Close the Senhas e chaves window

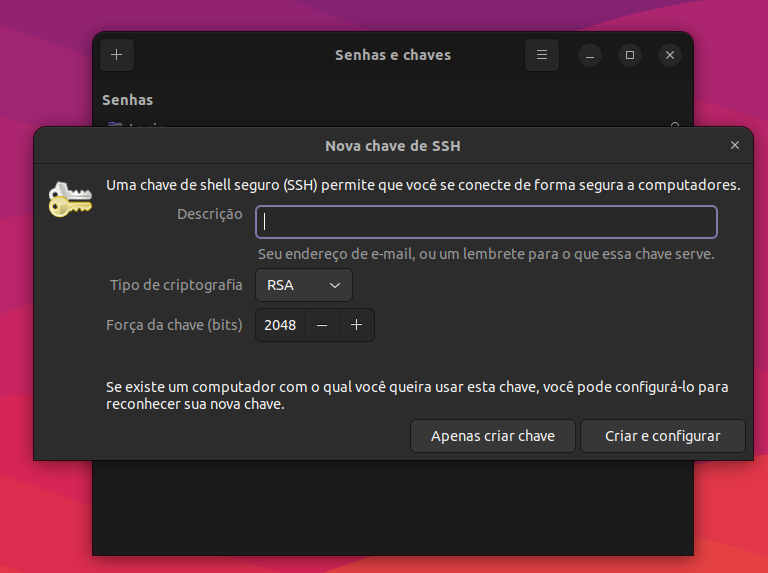coord(670,55)
